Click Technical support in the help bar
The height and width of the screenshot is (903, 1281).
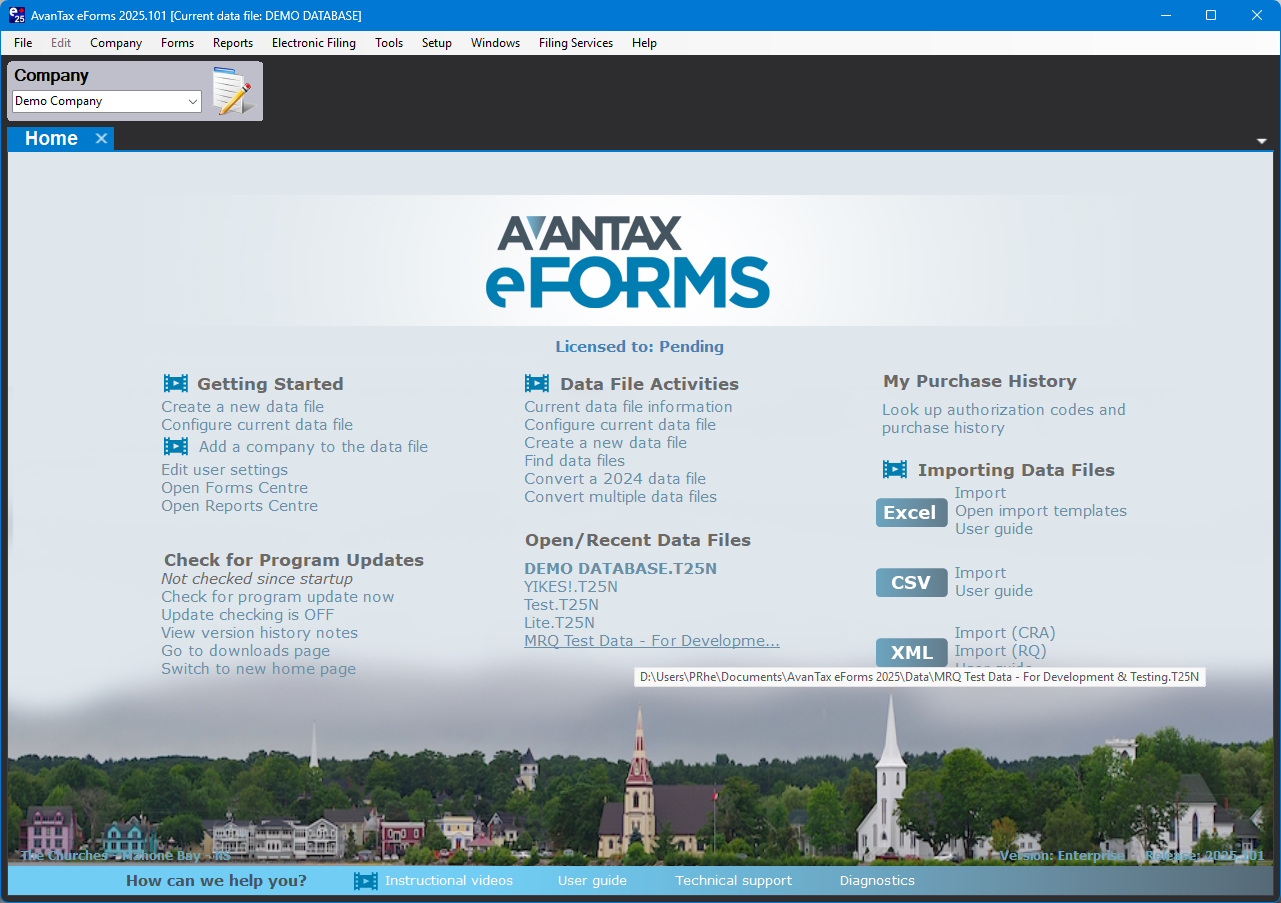733,881
